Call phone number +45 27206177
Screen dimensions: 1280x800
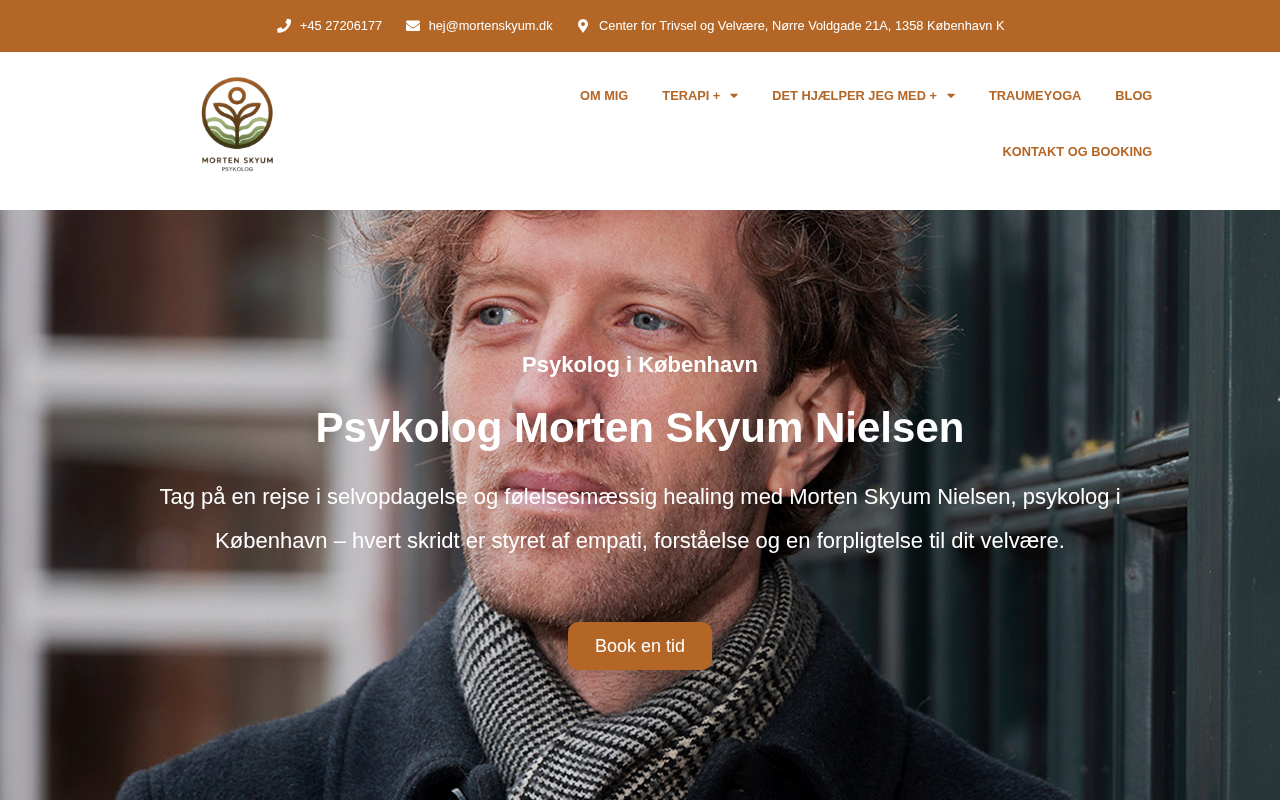(341, 26)
